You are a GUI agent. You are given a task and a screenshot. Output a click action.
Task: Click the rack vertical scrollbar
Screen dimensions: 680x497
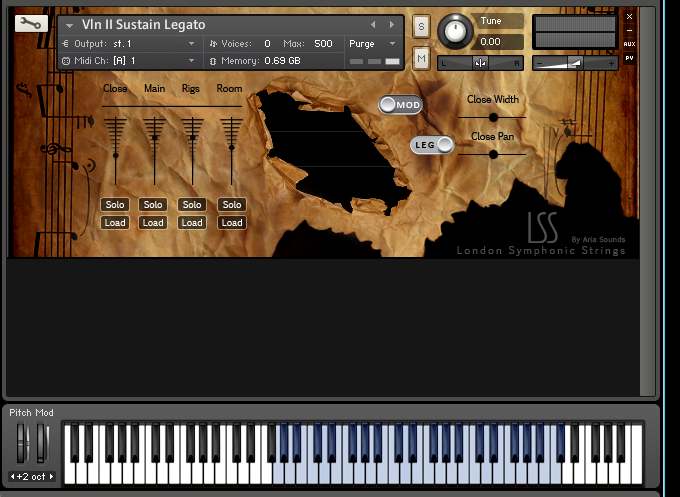tap(647, 201)
